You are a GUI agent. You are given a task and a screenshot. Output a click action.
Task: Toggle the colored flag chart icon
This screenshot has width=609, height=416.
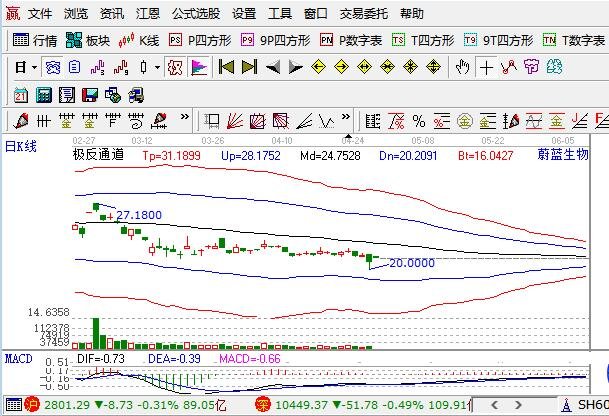tap(199, 68)
